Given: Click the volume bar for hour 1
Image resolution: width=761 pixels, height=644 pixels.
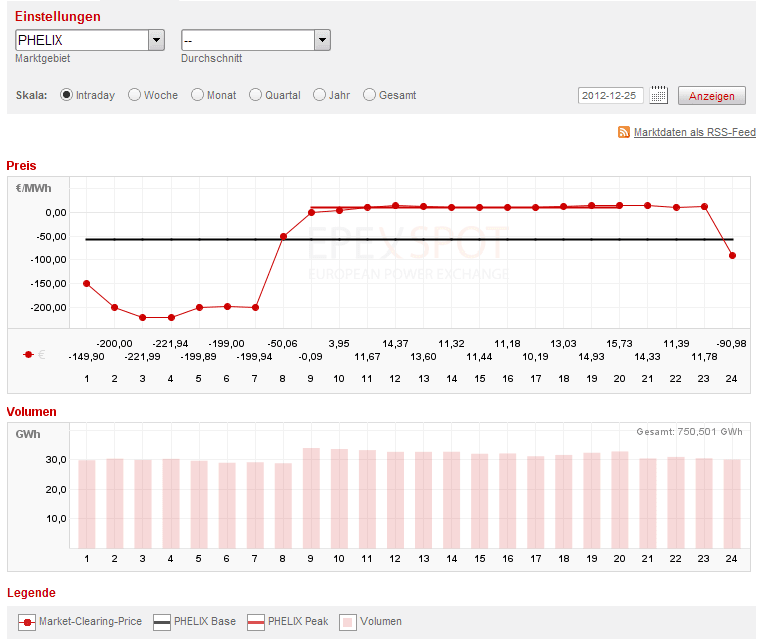Looking at the screenshot, I should tap(87, 504).
